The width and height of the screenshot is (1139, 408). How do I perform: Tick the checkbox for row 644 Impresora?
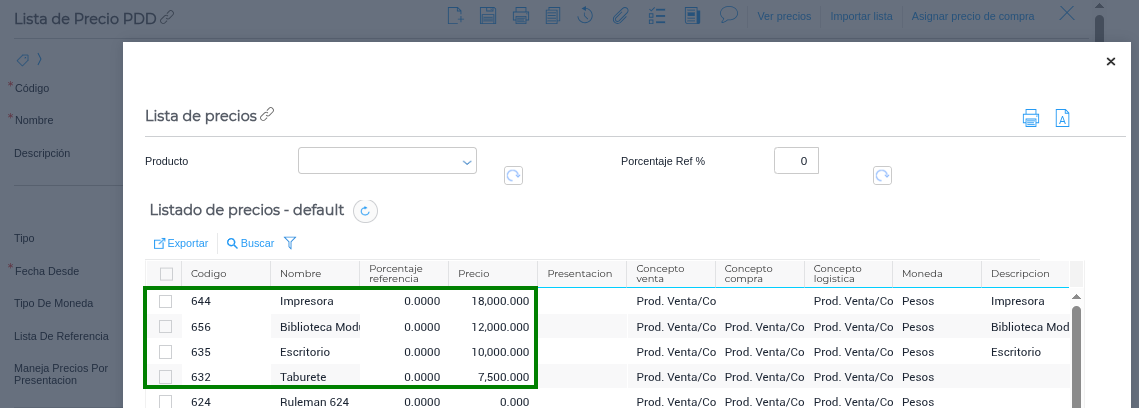click(x=166, y=301)
